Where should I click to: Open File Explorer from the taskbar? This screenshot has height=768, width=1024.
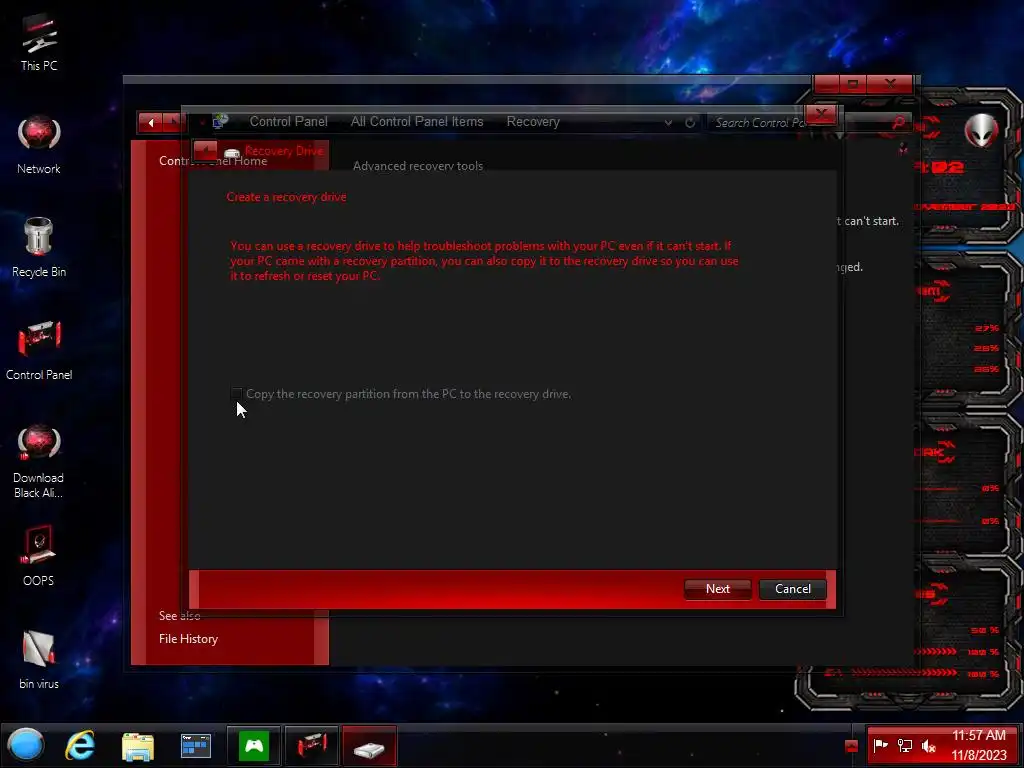pos(138,746)
